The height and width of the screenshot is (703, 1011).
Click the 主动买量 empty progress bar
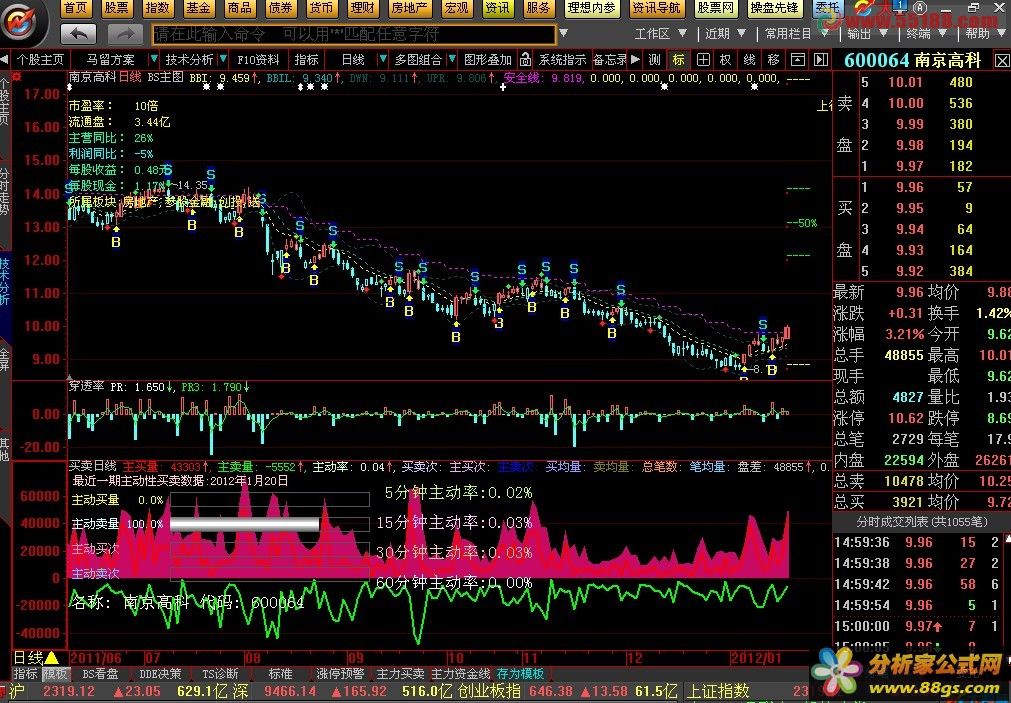tap(270, 500)
